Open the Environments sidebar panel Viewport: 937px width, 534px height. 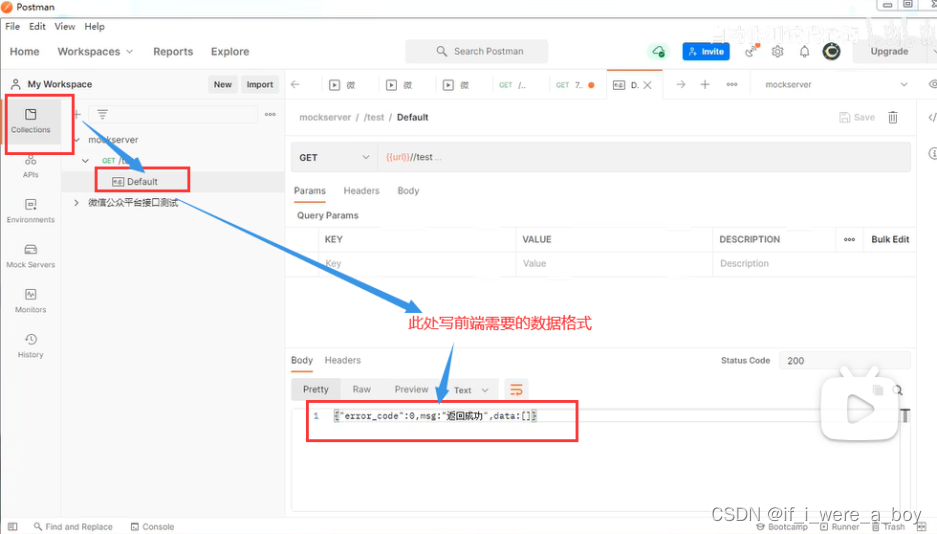click(x=30, y=211)
